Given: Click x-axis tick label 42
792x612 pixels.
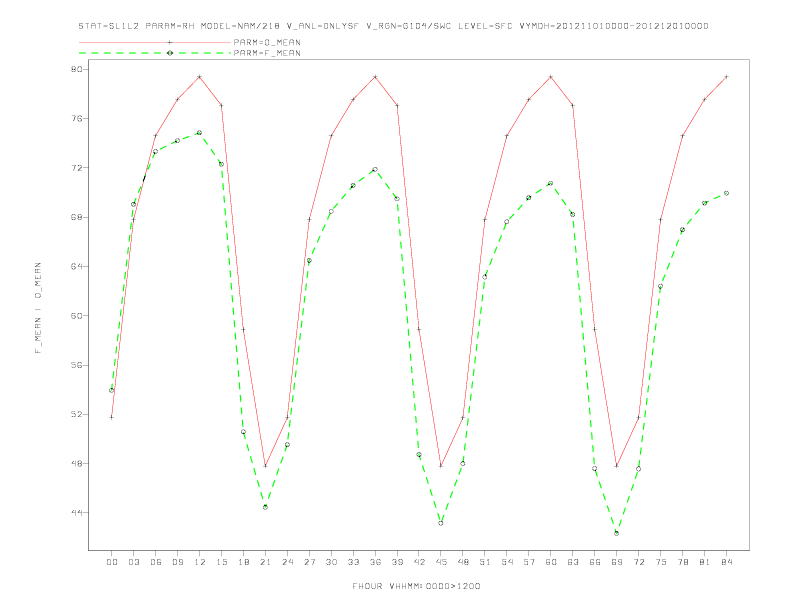Looking at the screenshot, I should pyautogui.click(x=419, y=562).
